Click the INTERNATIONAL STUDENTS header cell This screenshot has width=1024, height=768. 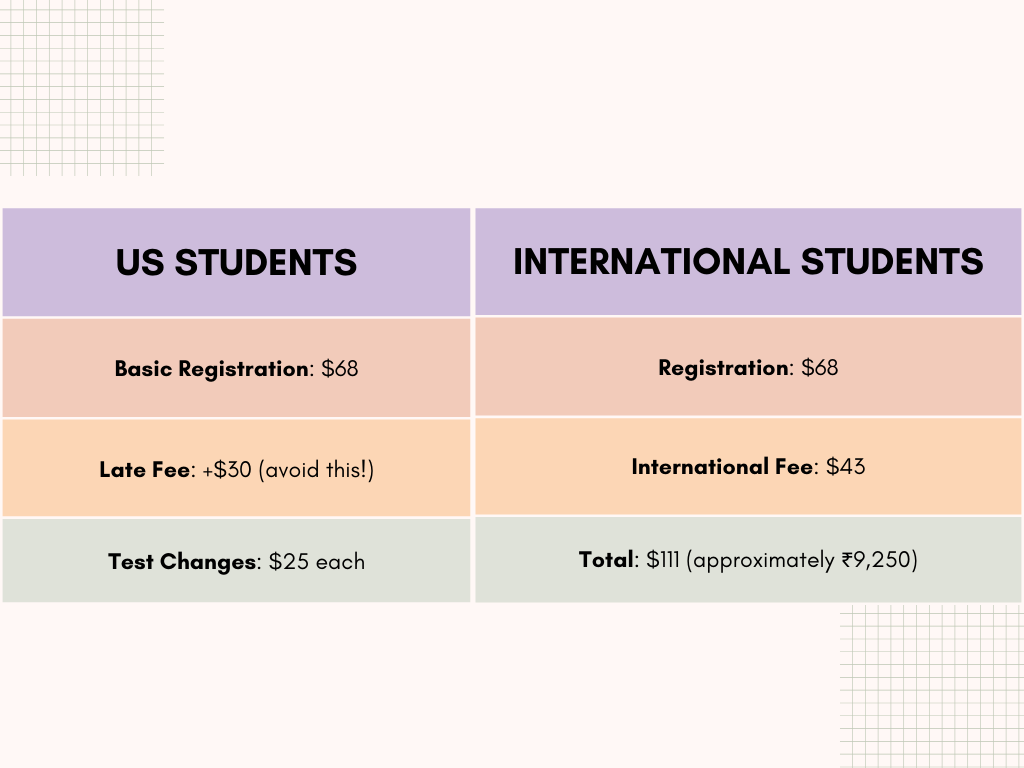[748, 262]
